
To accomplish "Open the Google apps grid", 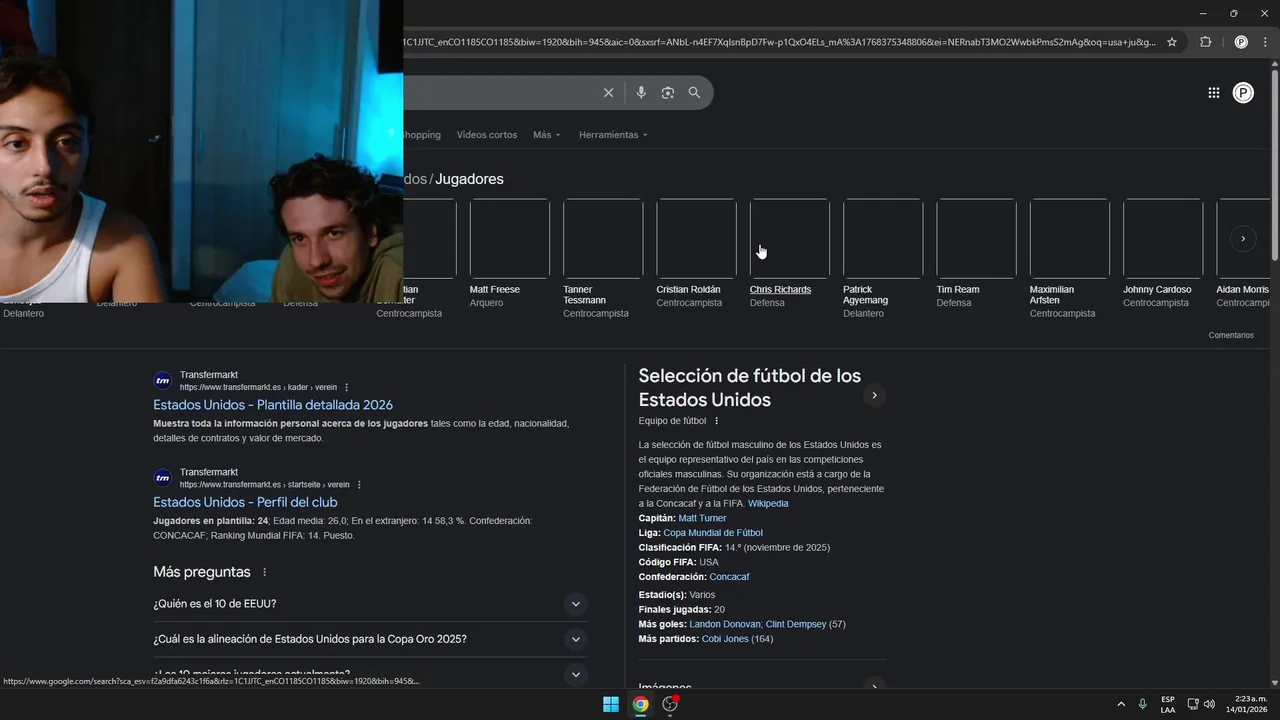I will pyautogui.click(x=1213, y=93).
